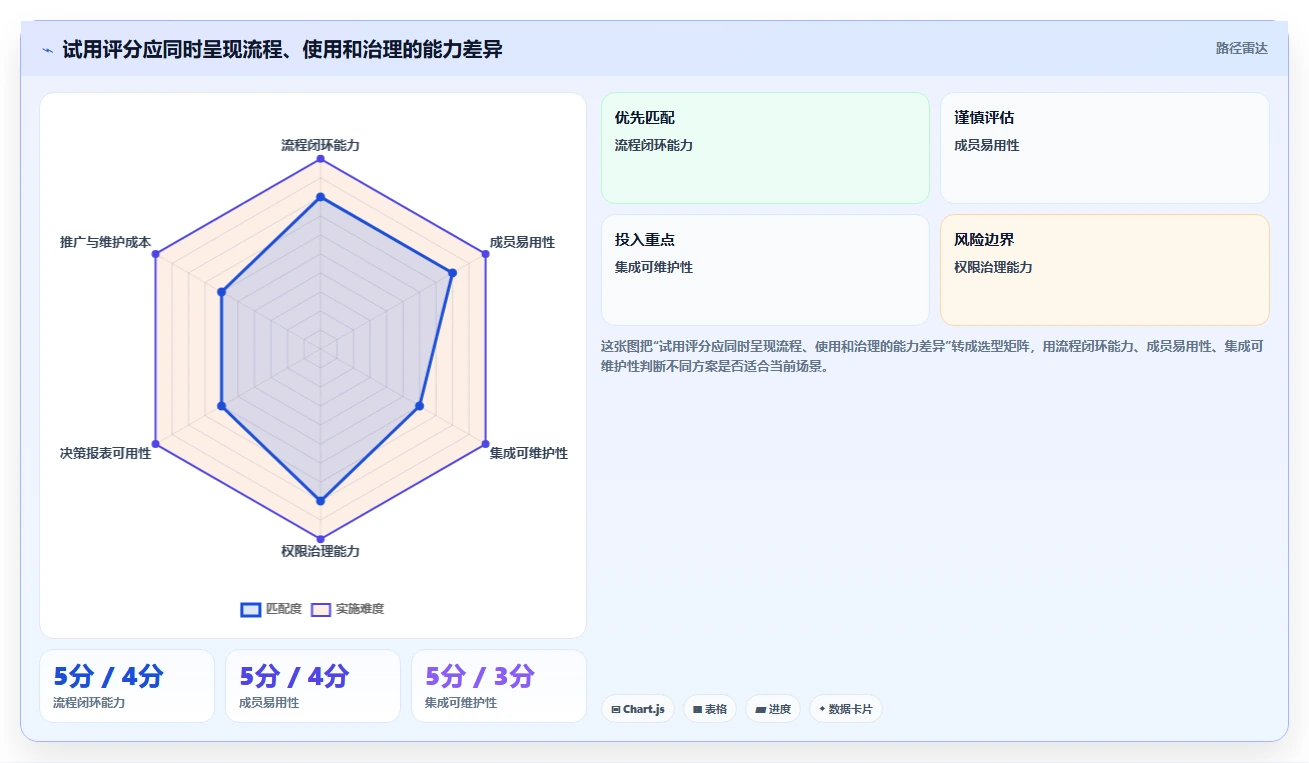The height and width of the screenshot is (763, 1309).
Task: Click the blue 流程闭环能力 data point
Action: point(320,197)
